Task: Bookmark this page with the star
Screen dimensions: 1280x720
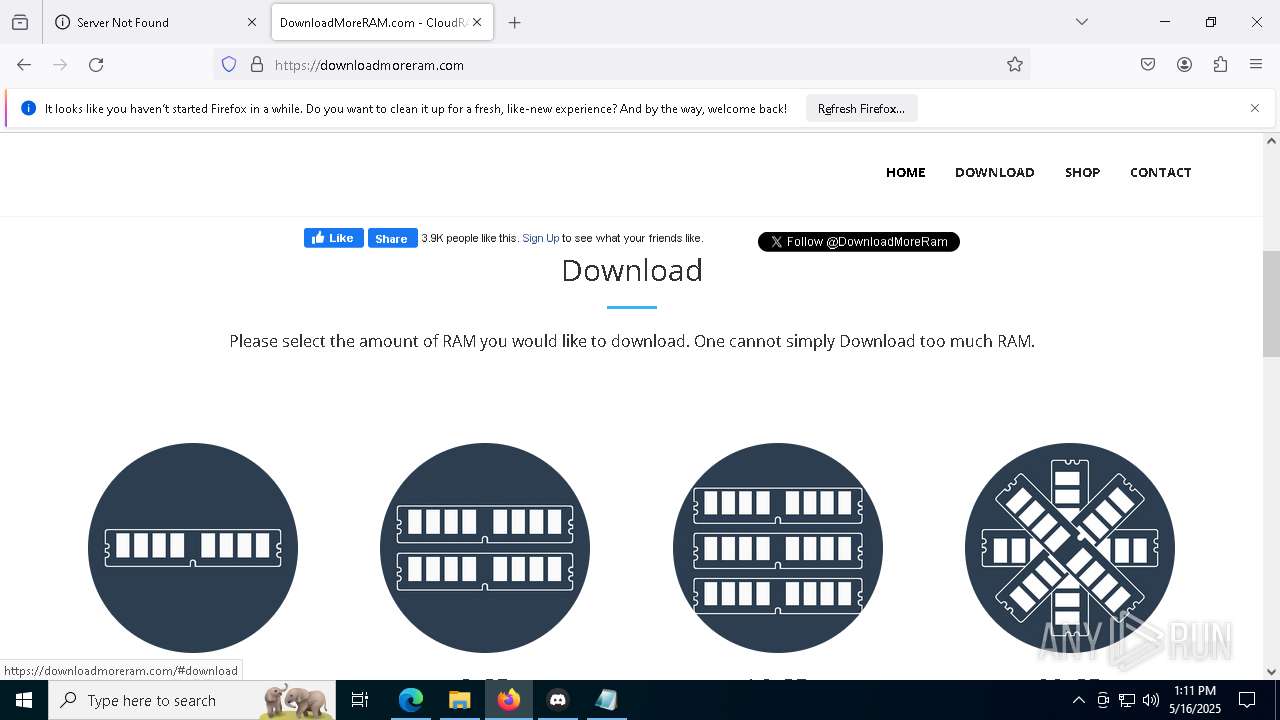Action: tap(1015, 65)
